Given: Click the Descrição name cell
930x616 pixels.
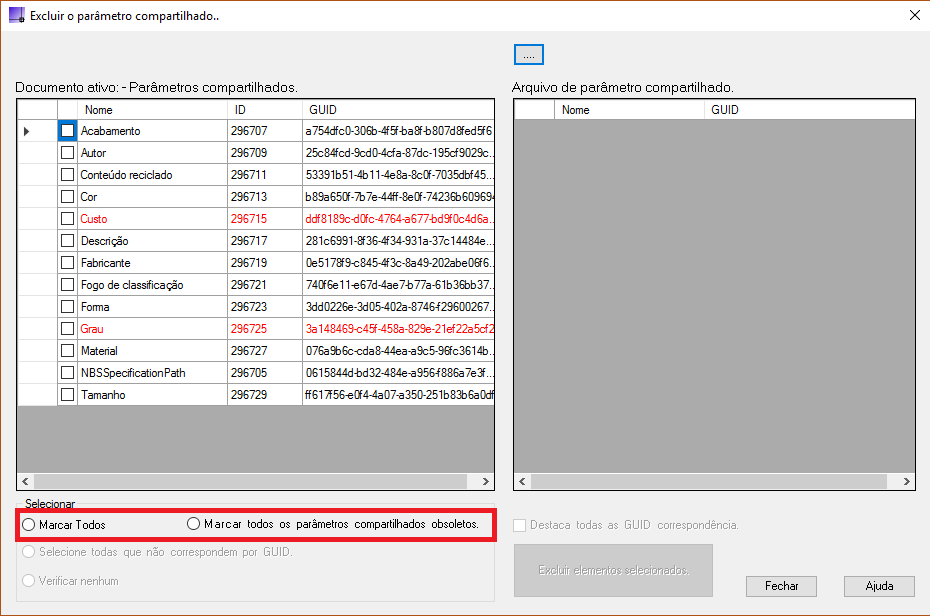Looking at the screenshot, I should (x=152, y=240).
